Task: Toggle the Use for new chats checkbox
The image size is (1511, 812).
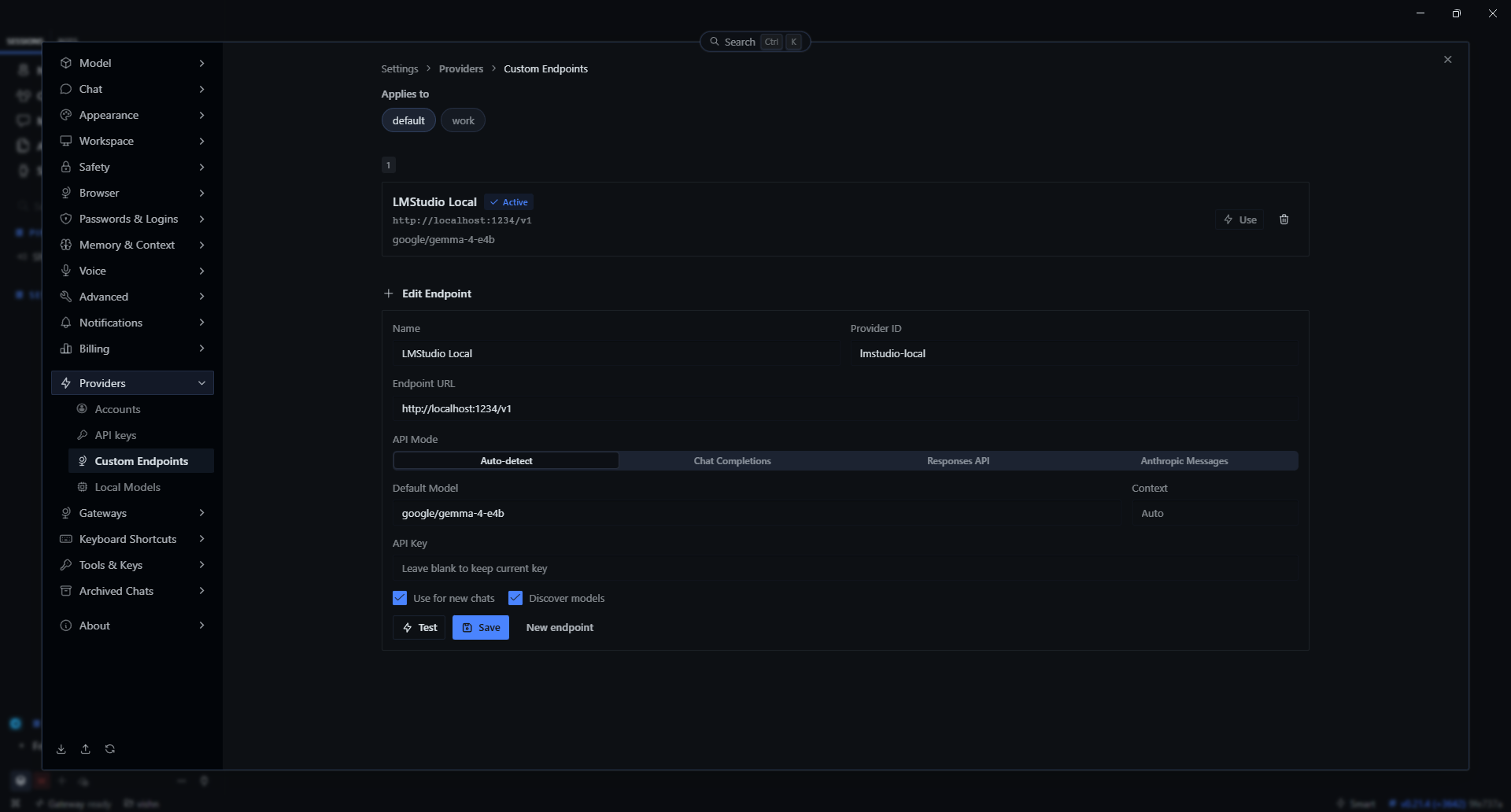Action: tap(400, 598)
